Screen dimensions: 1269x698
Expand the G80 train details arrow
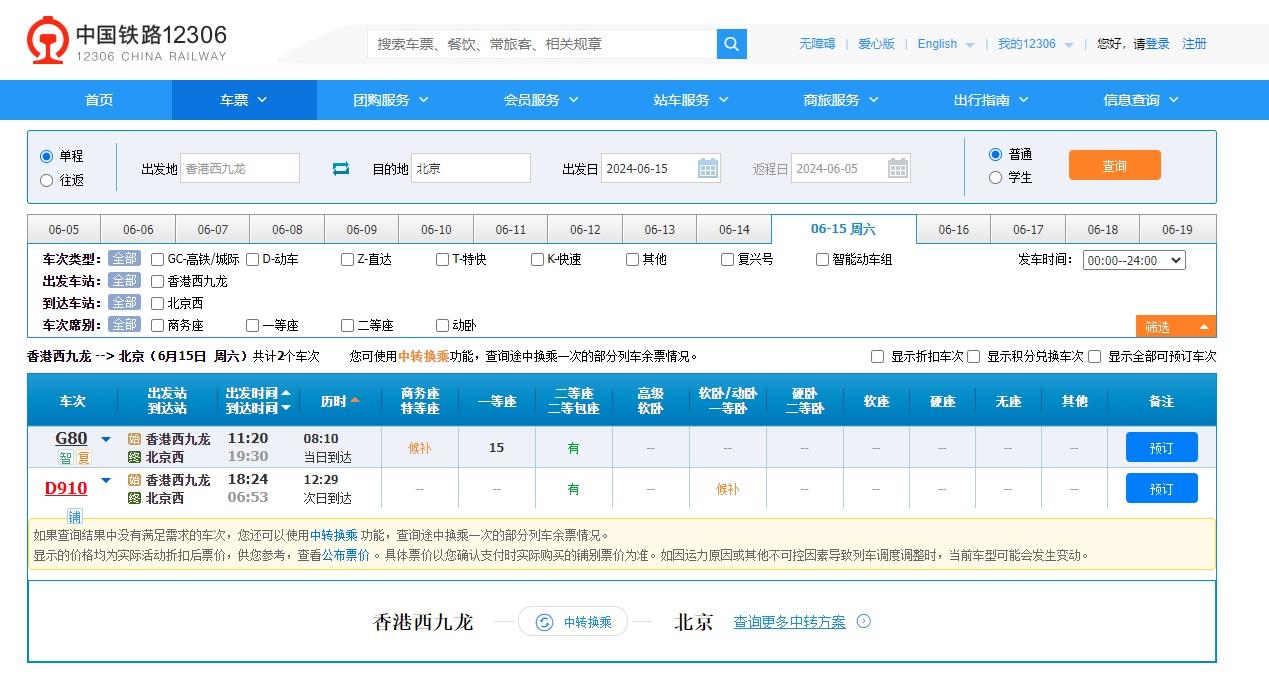[106, 438]
